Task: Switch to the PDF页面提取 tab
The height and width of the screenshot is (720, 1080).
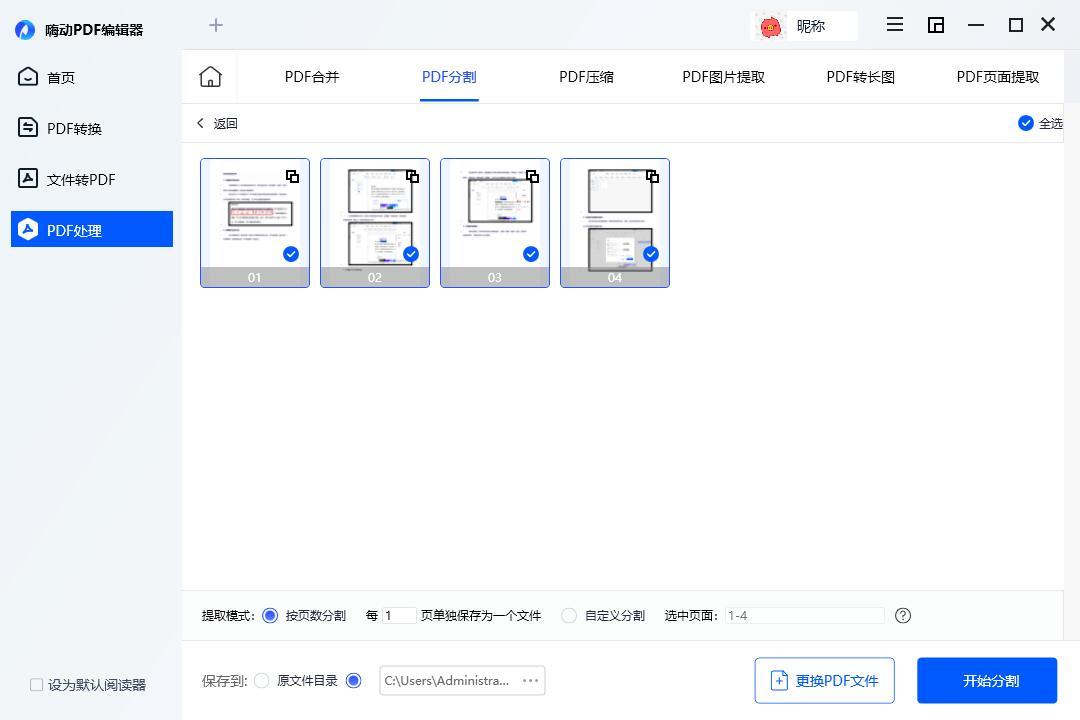Action: (x=997, y=77)
